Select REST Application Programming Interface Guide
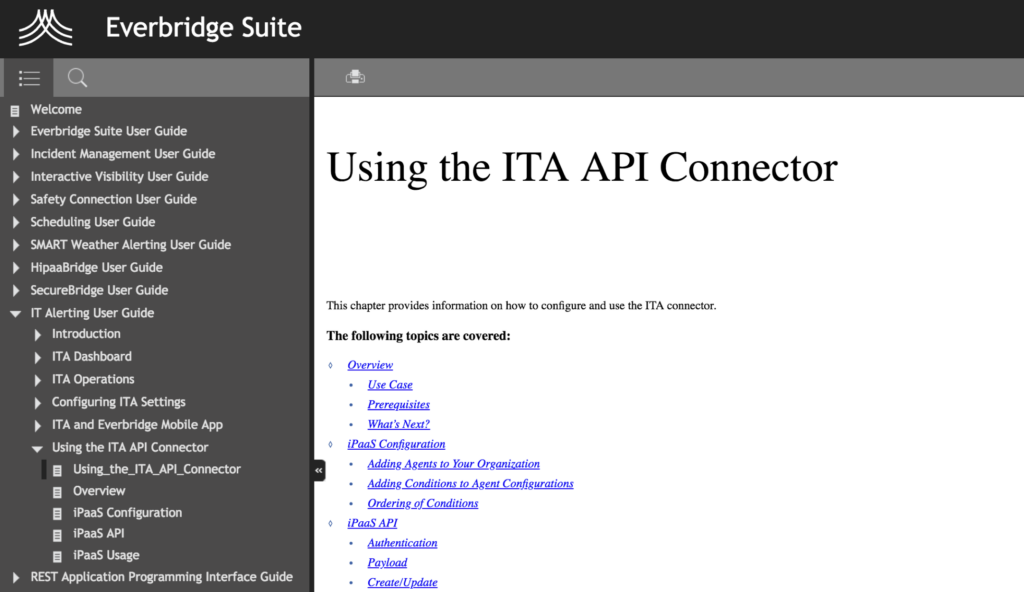 point(161,576)
